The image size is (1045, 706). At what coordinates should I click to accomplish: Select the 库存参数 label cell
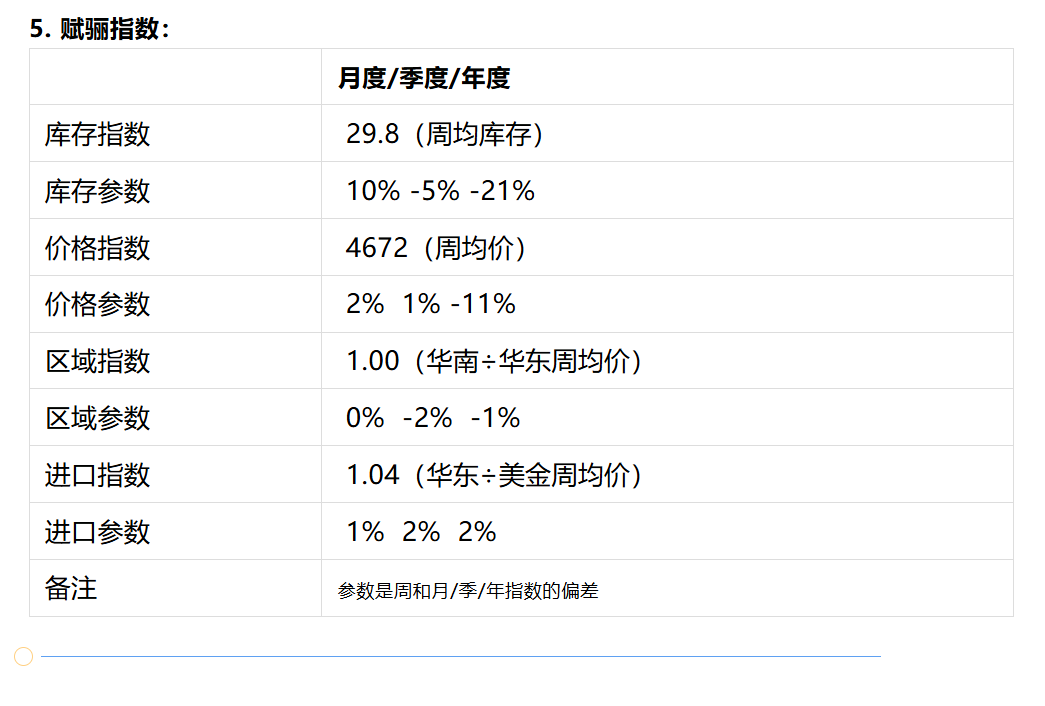(175, 191)
